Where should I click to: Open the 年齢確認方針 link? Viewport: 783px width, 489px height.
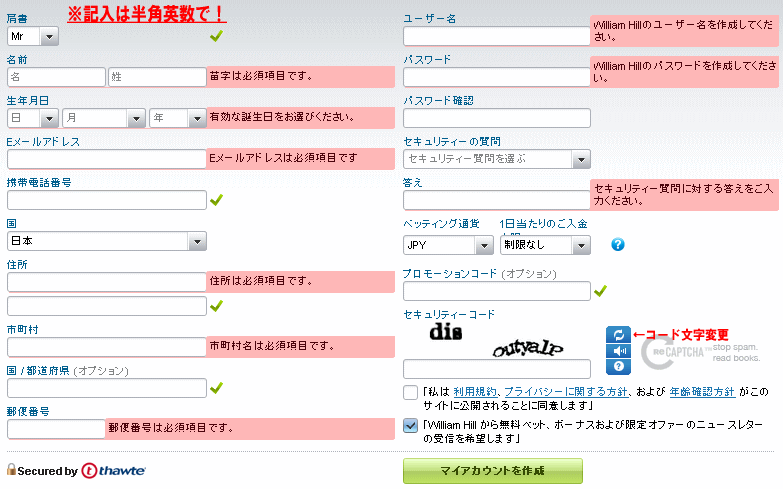pos(702,391)
